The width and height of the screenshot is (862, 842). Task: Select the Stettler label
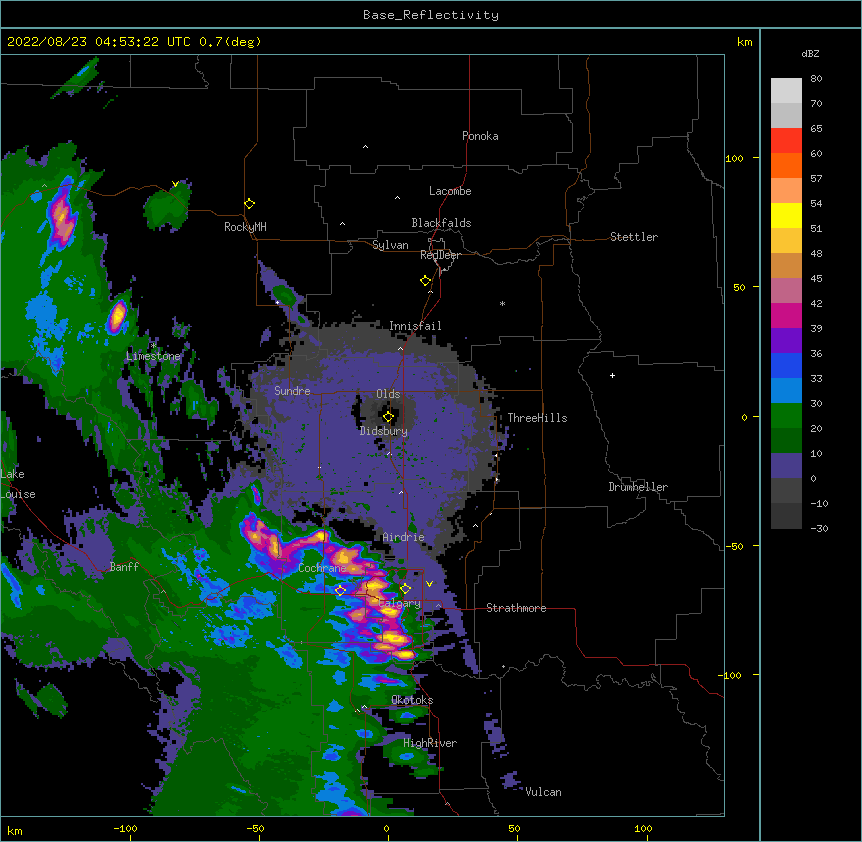(x=634, y=237)
